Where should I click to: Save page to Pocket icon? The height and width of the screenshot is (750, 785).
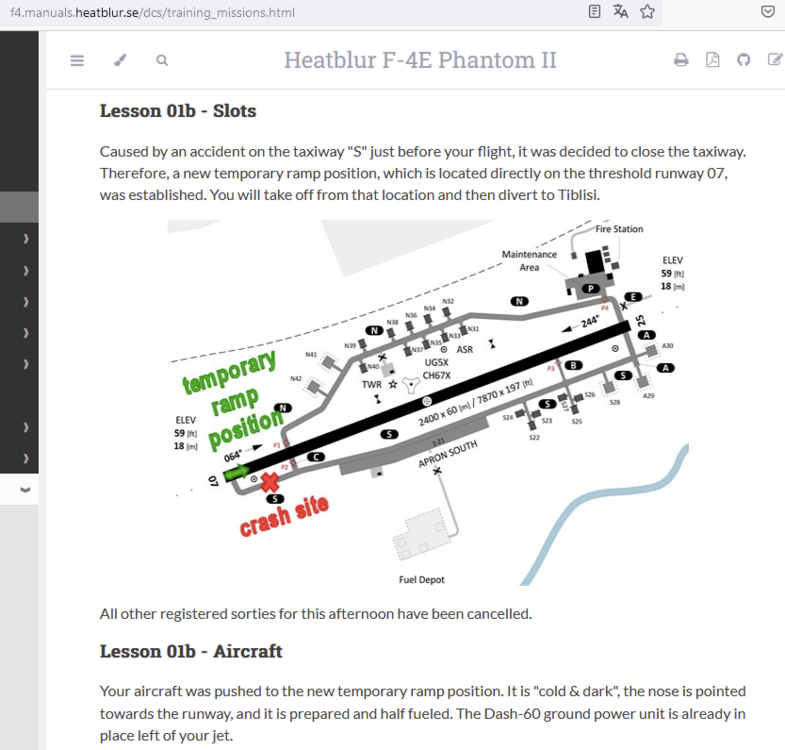(767, 12)
